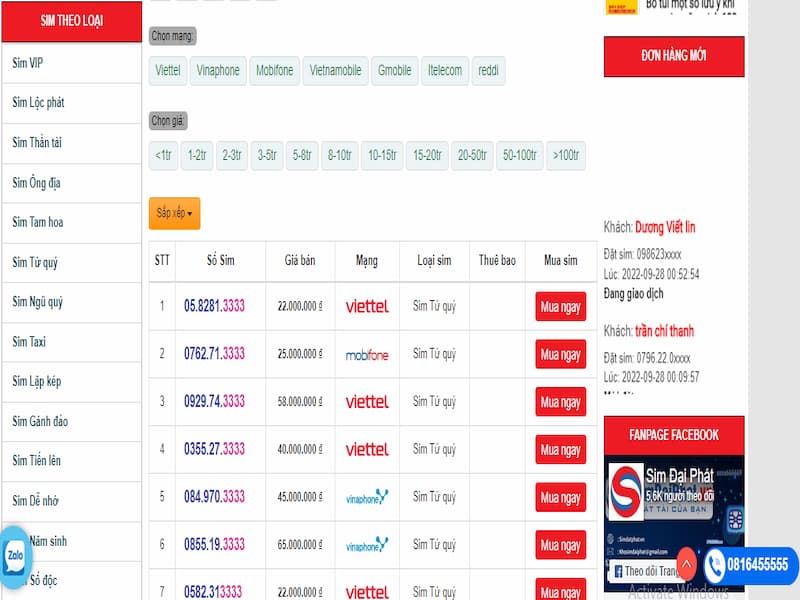Filter by Vietnamobile network
Viewport: 800px width, 600px height.
[x=335, y=70]
